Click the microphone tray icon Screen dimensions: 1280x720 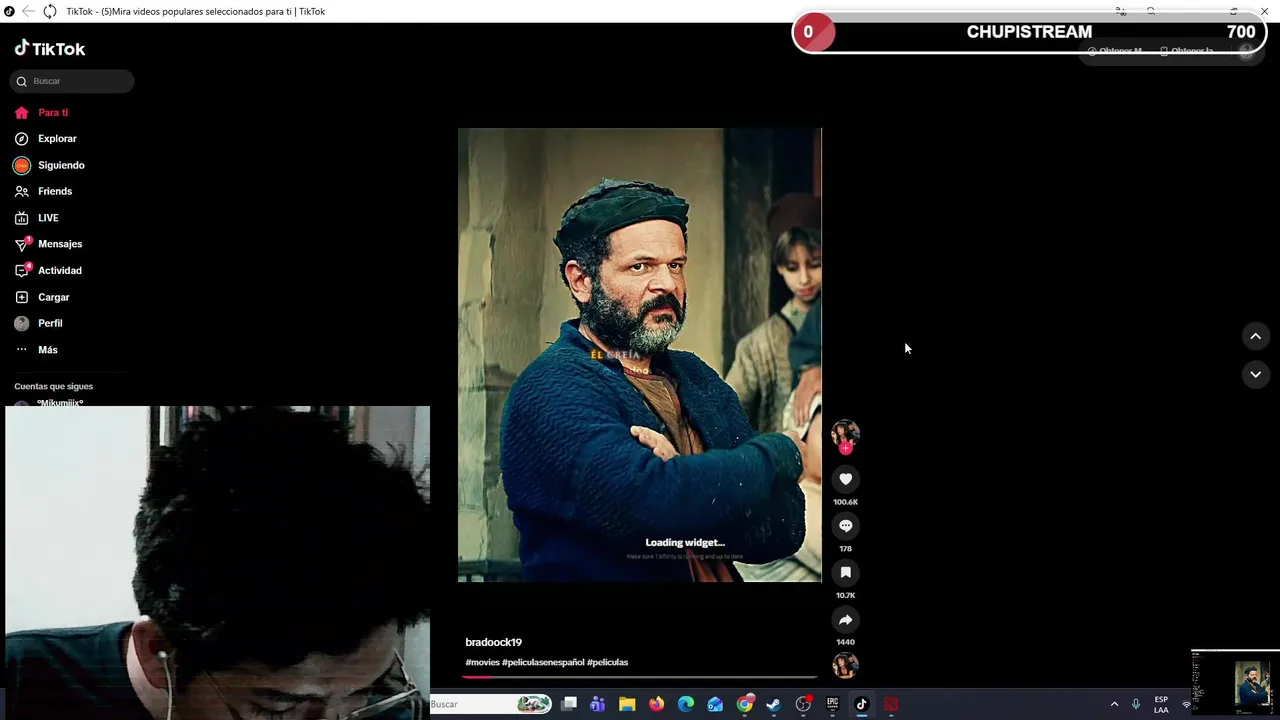point(1136,704)
